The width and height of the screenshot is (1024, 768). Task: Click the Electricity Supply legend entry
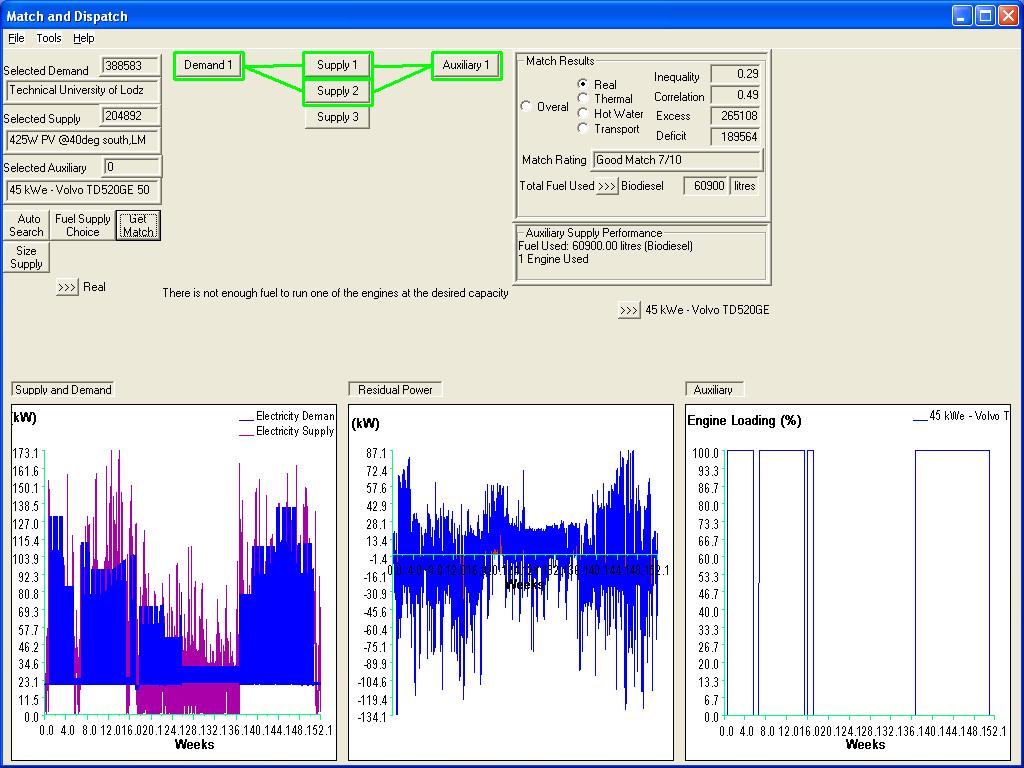287,431
